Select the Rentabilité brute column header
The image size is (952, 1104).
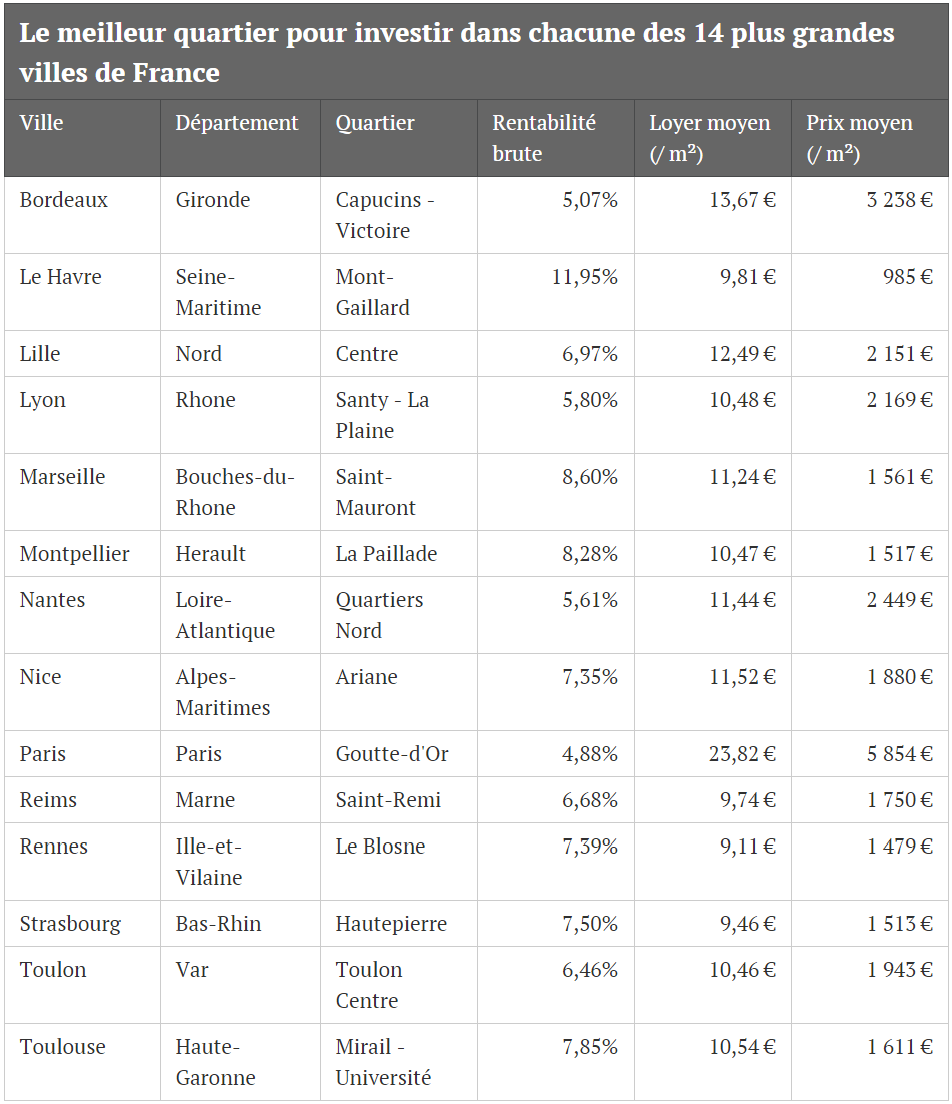coord(544,138)
